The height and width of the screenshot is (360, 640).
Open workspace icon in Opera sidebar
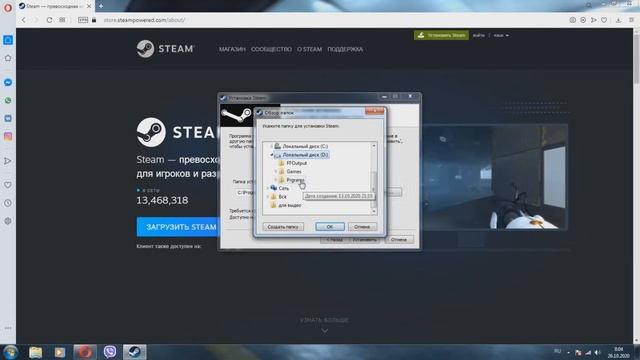[8, 40]
